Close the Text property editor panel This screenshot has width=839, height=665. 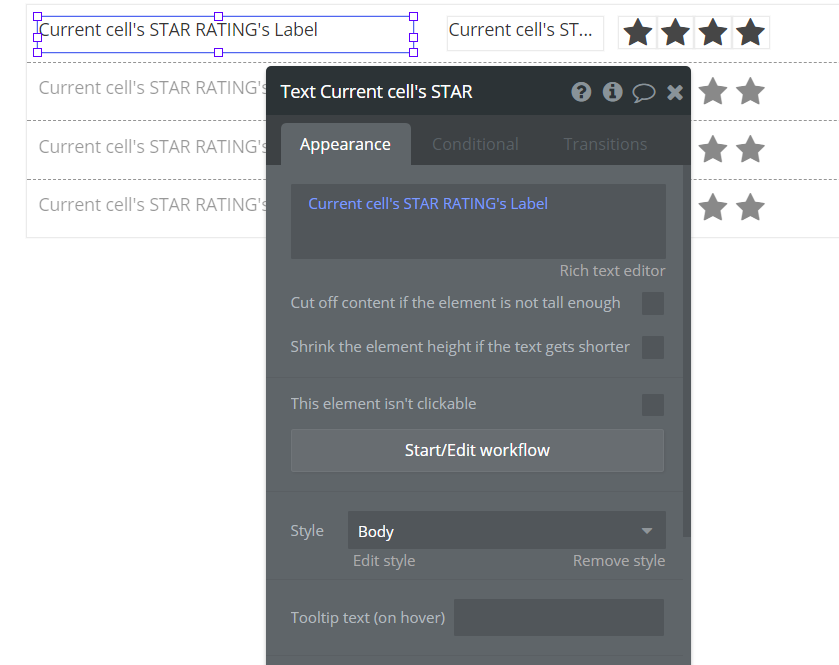(675, 93)
